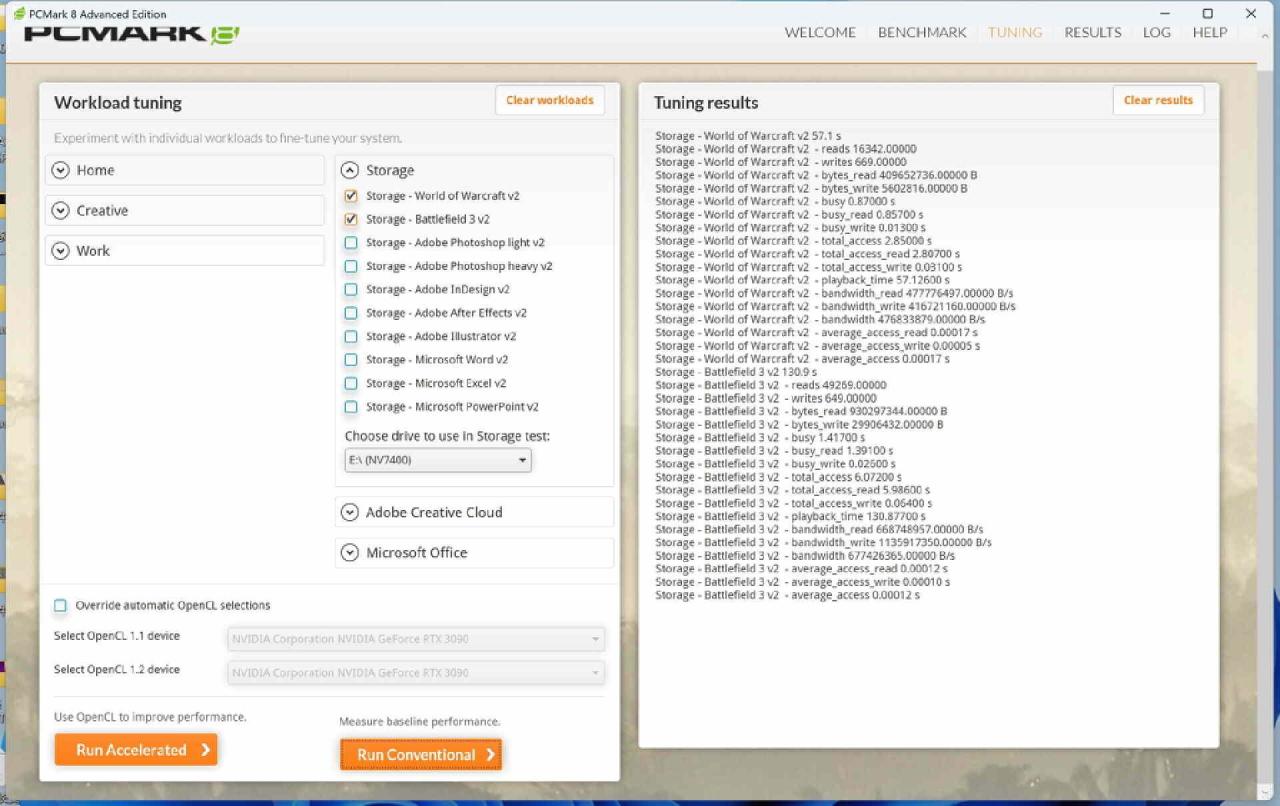
Task: Expand the Work workload group
Action: (185, 250)
